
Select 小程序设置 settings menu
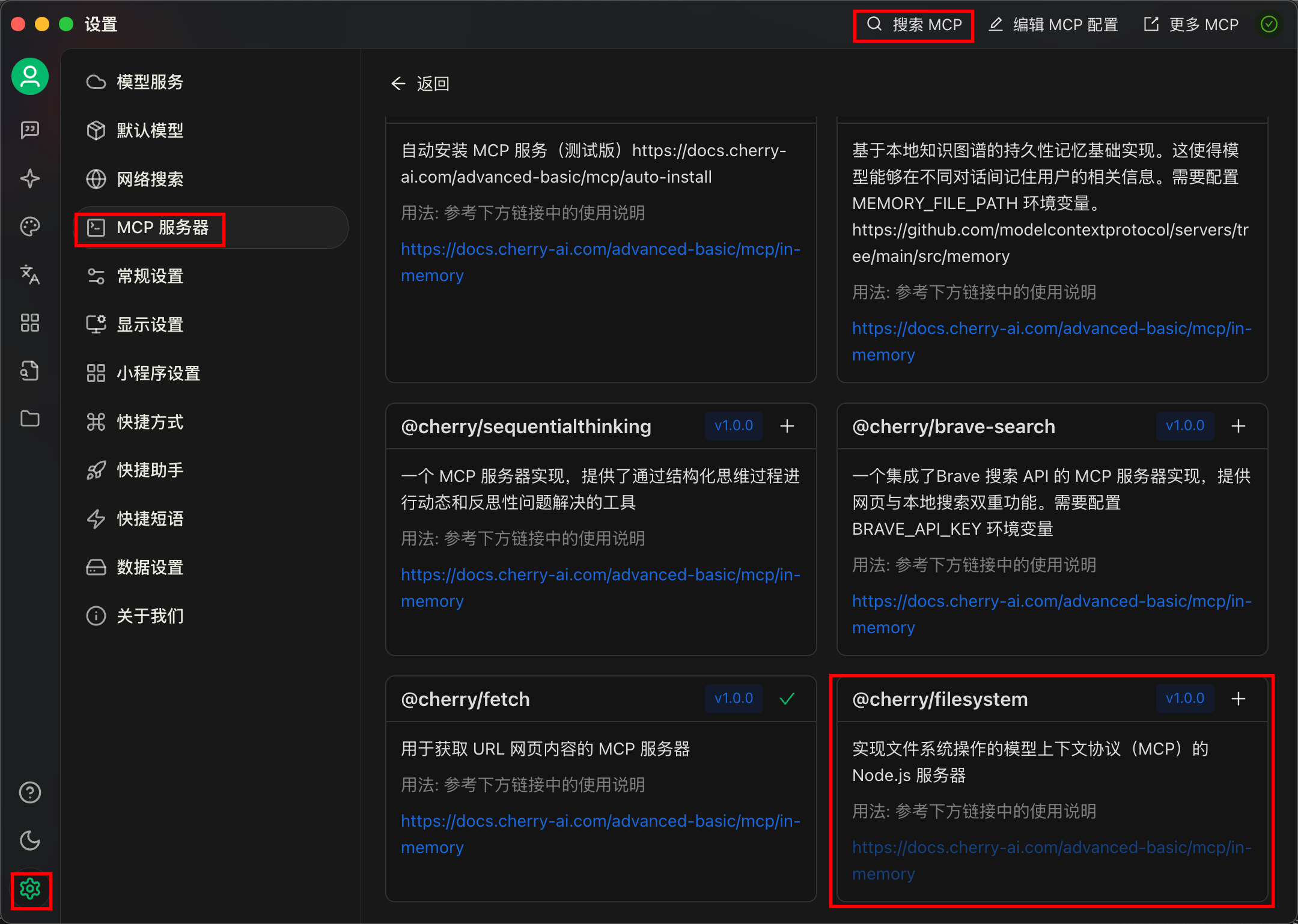point(212,373)
